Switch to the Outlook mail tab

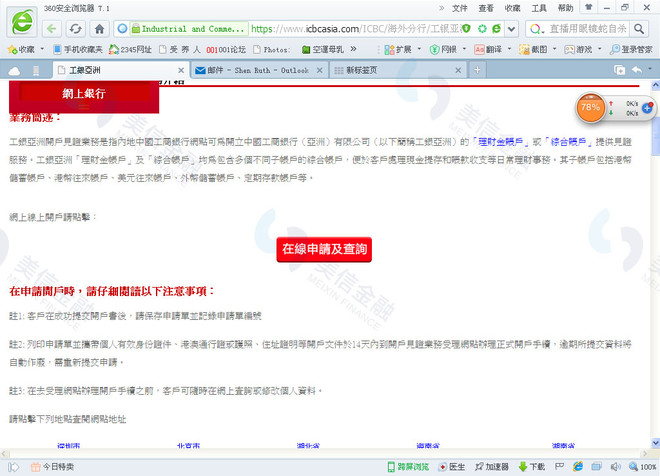[x=258, y=70]
